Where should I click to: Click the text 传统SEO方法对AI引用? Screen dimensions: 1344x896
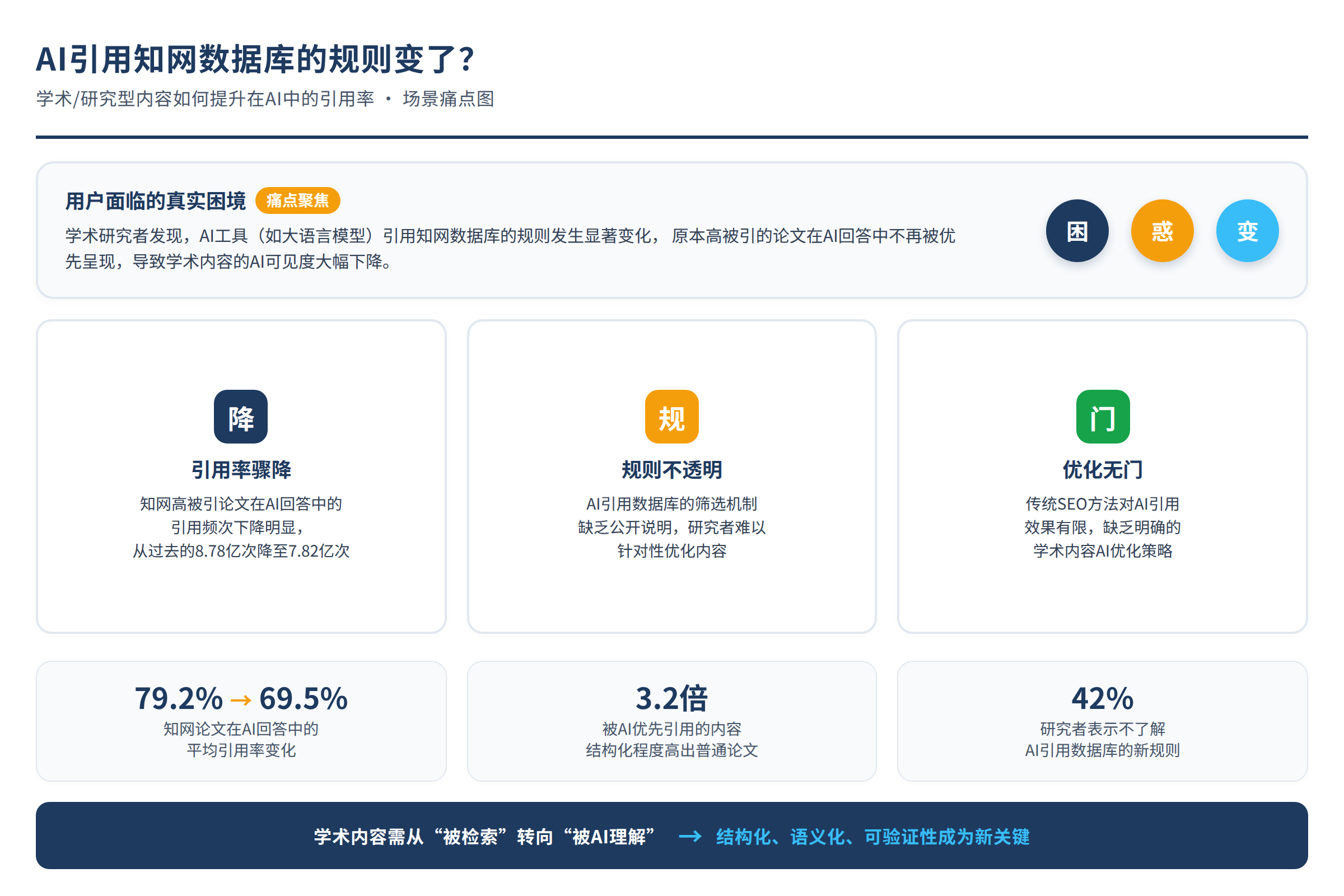(x=1103, y=504)
